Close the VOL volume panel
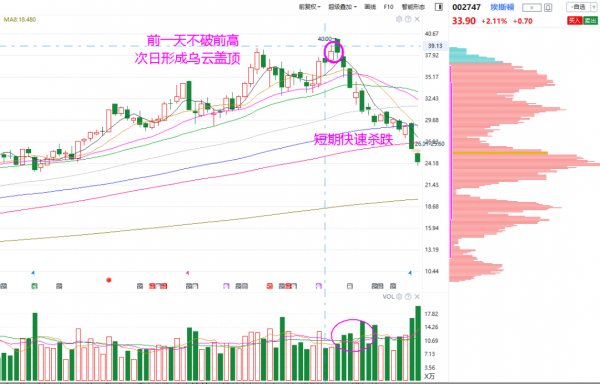 coord(417,297)
